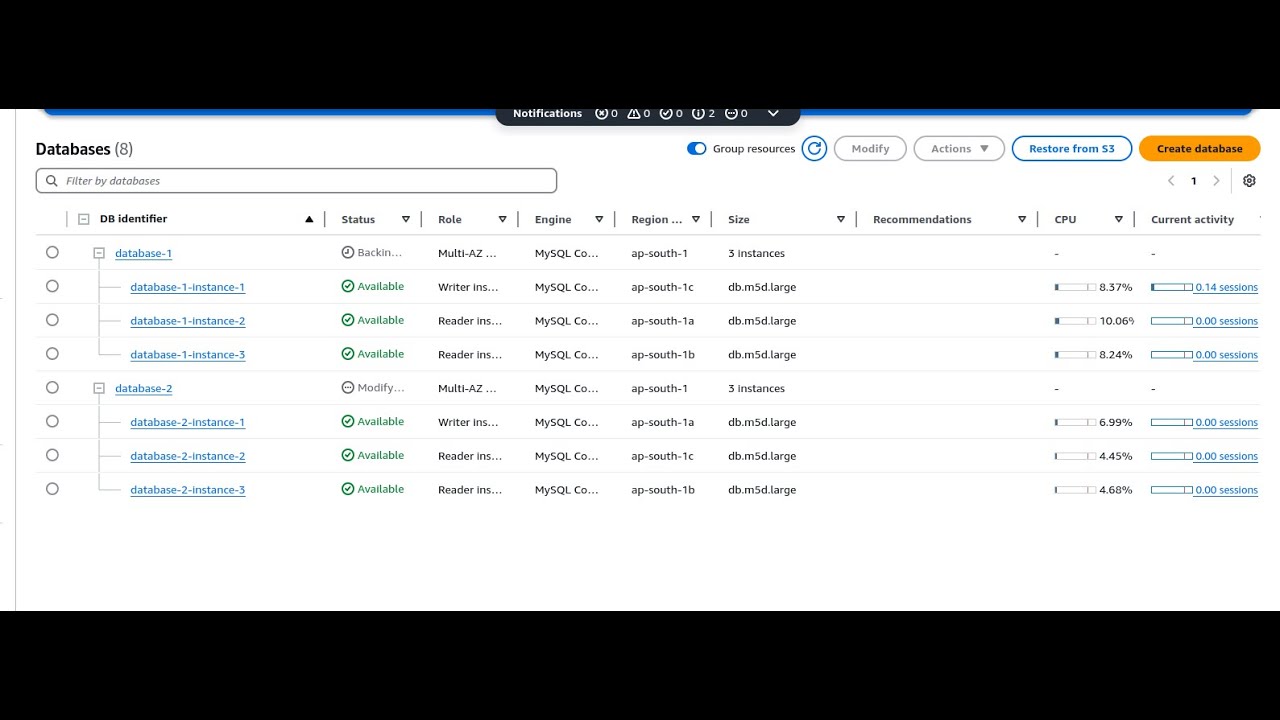Click Create database button
Screen dimensions: 1280x720
point(1199,149)
